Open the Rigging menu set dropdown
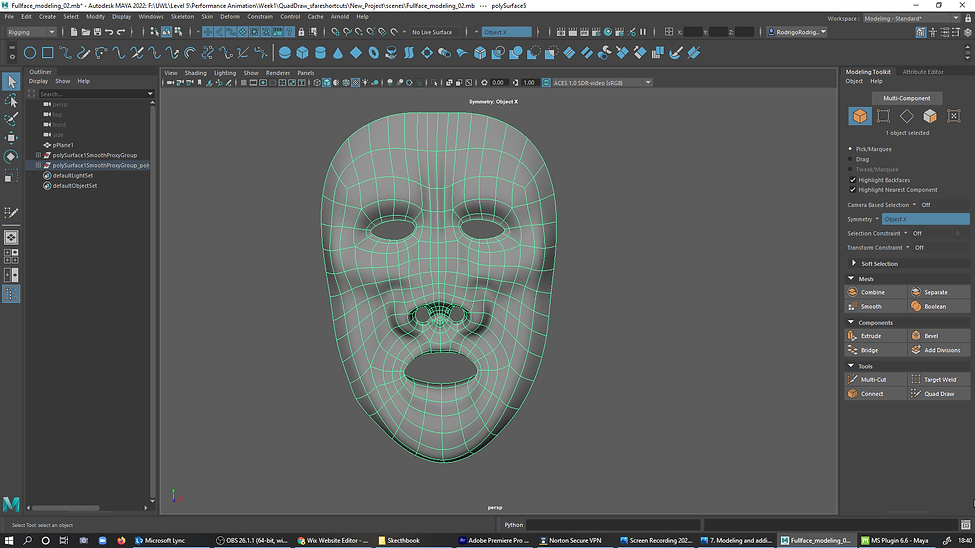The width and height of the screenshot is (975, 548). 31,32
